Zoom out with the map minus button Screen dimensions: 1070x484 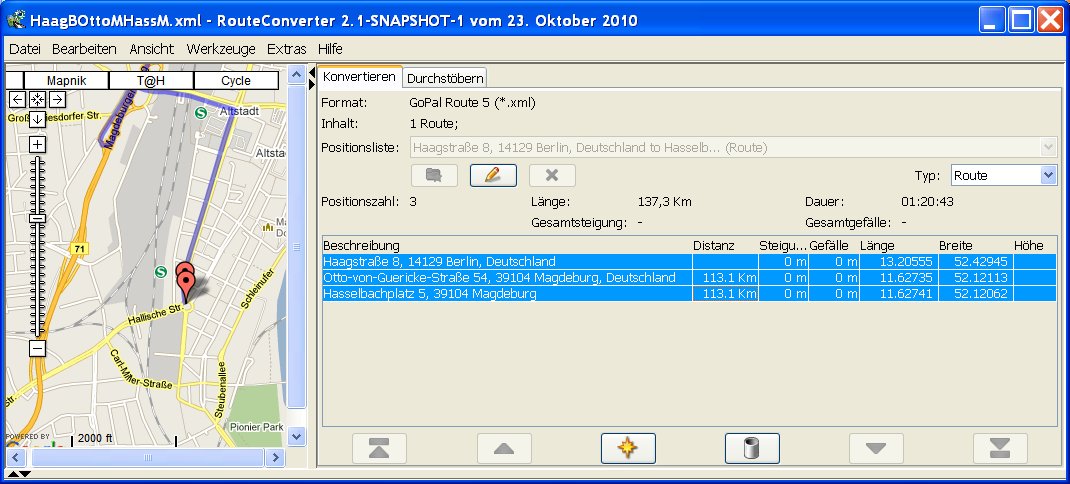pyautogui.click(x=38, y=348)
